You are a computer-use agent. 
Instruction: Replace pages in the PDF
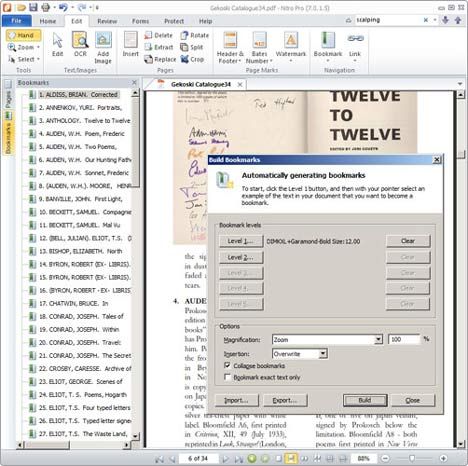tap(160, 59)
